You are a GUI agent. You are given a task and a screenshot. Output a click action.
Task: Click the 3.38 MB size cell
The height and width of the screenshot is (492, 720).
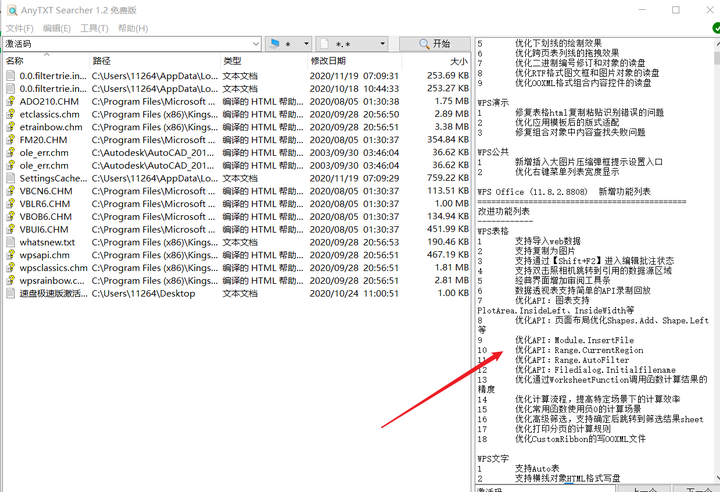click(x=452, y=127)
